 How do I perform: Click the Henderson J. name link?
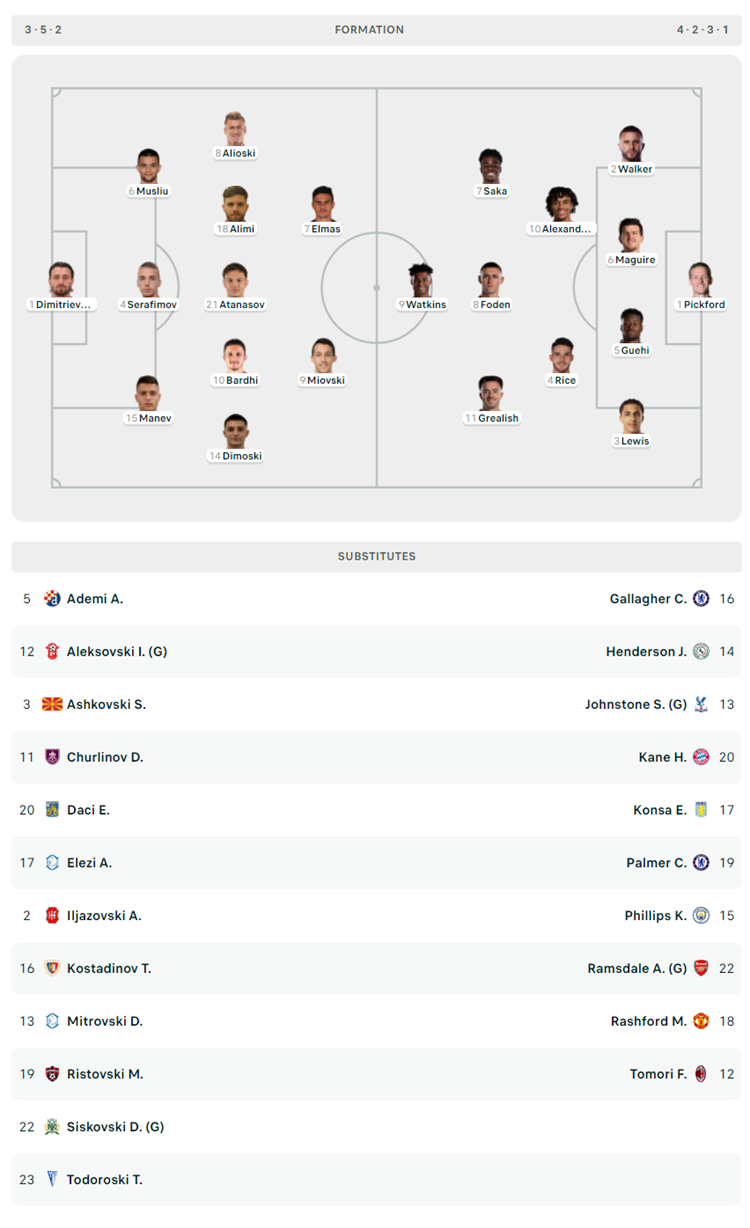click(646, 651)
